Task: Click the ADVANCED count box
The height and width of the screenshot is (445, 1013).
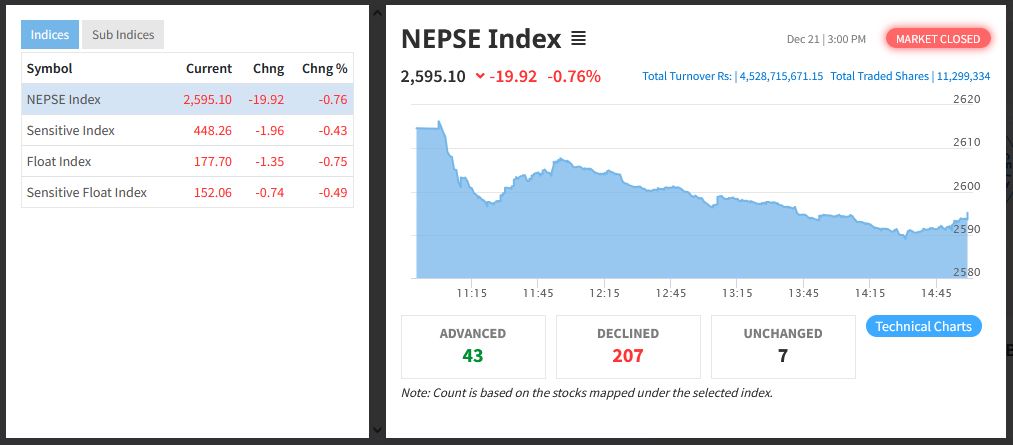Action: click(473, 346)
